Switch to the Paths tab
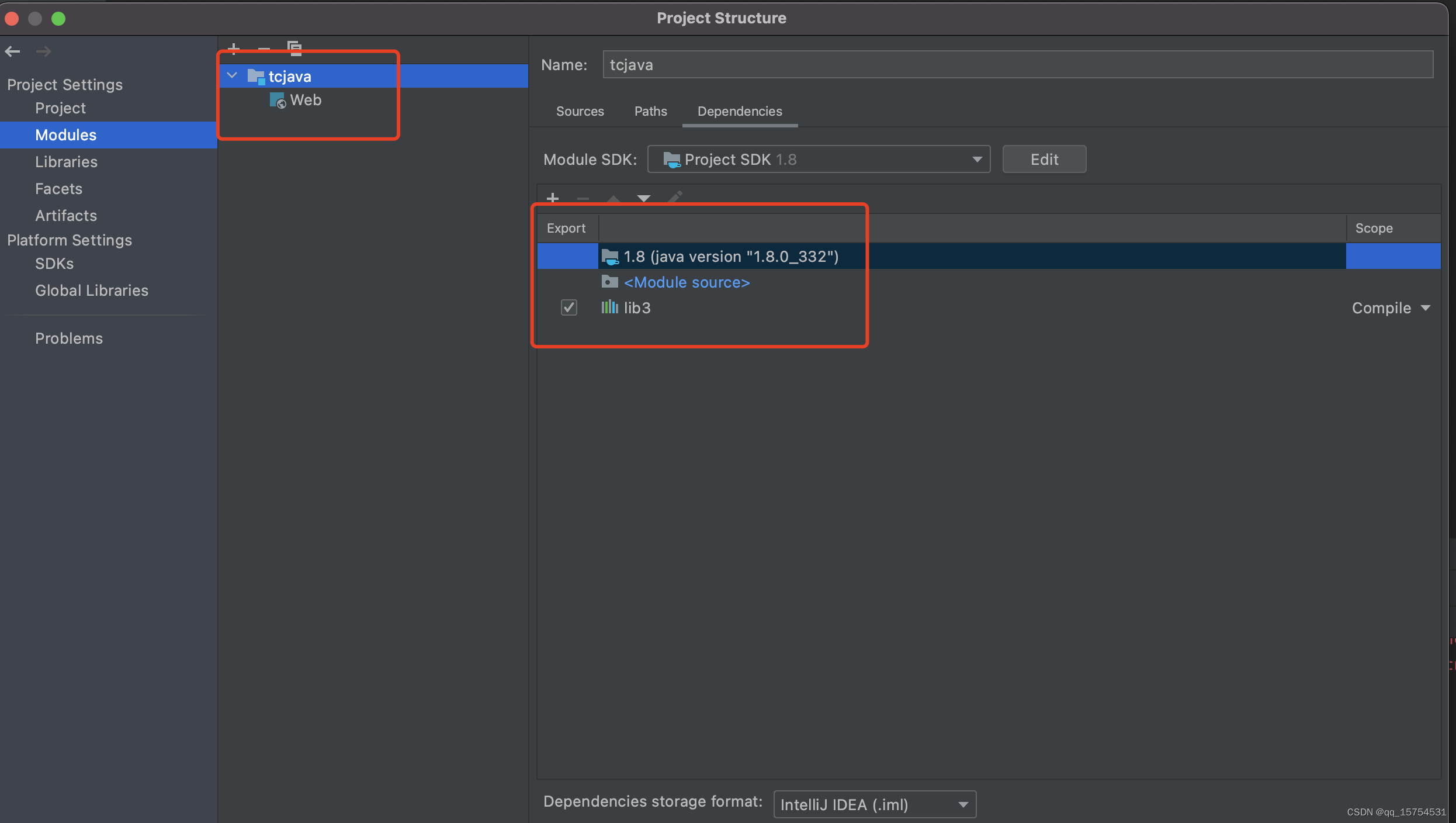This screenshot has width=1456, height=823. 650,111
